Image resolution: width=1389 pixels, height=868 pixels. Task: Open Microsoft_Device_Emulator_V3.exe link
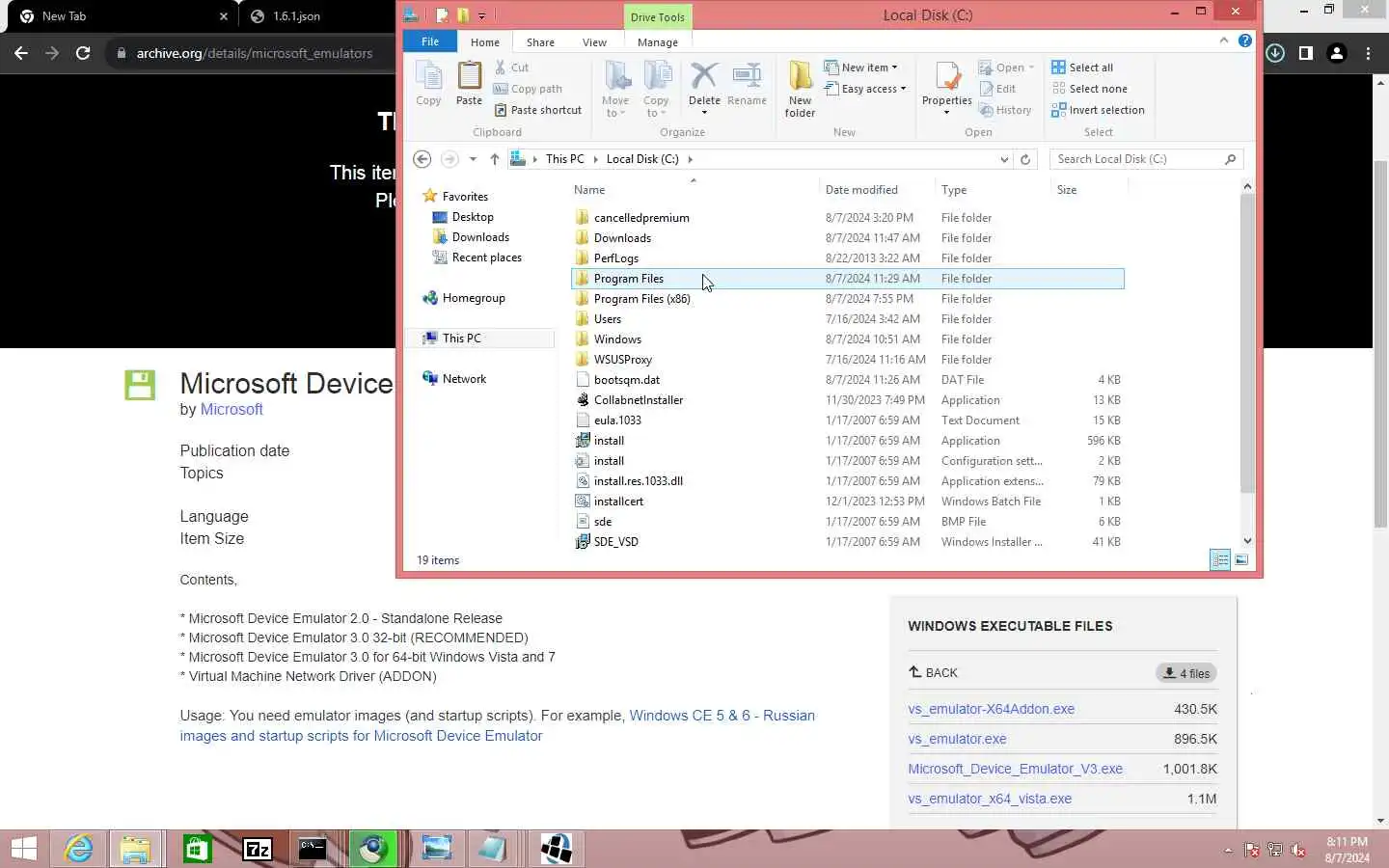[1015, 769]
